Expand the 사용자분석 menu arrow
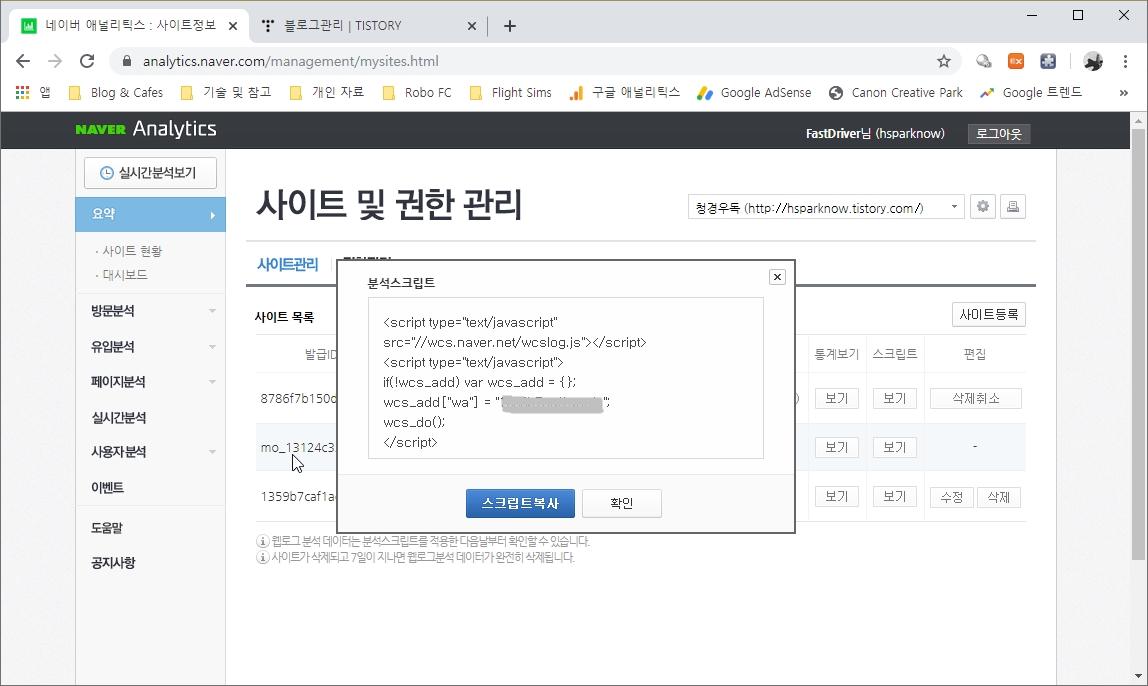This screenshot has height=686, width=1148. (x=212, y=452)
